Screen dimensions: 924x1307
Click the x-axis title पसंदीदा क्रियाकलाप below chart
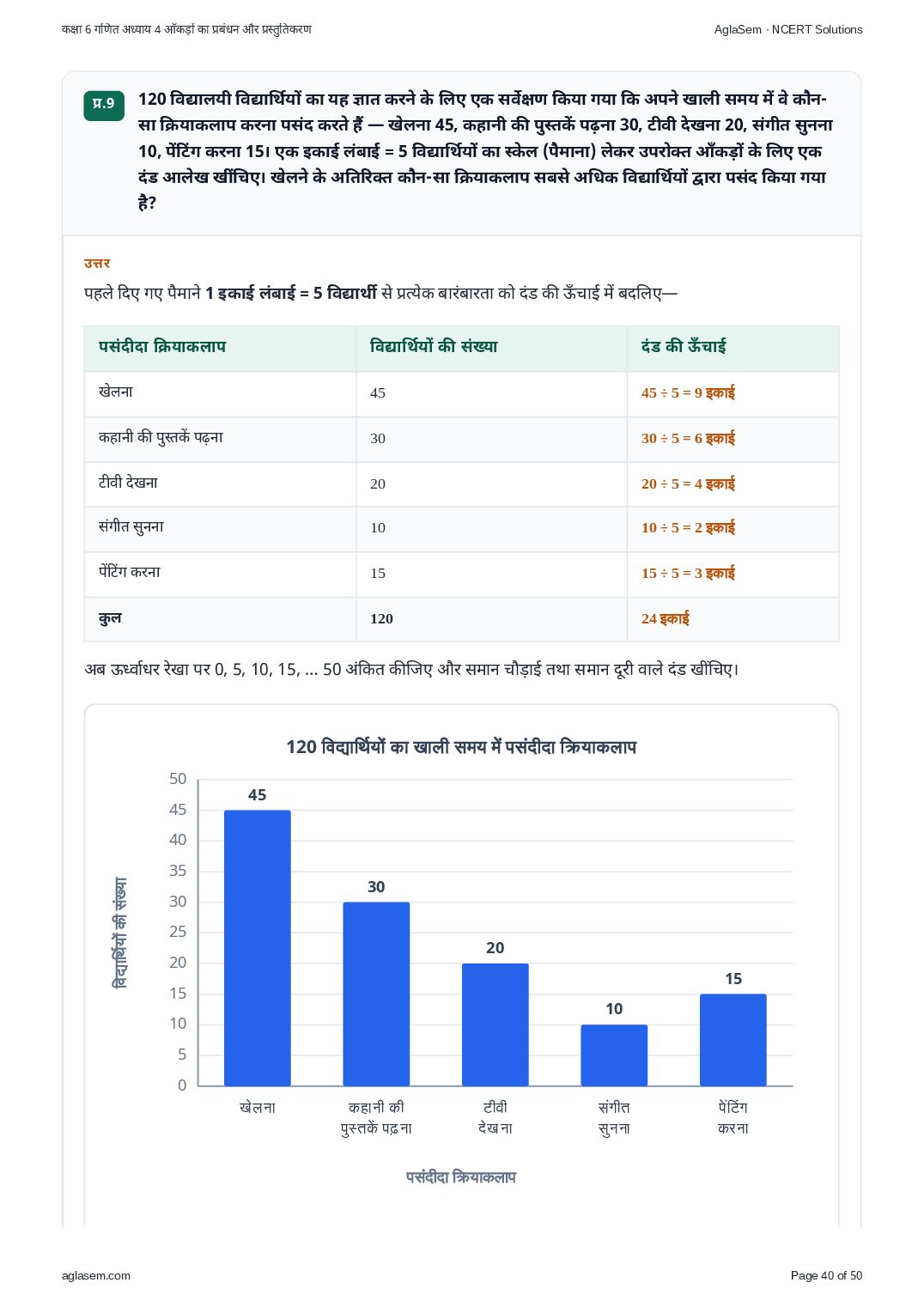(x=461, y=1177)
